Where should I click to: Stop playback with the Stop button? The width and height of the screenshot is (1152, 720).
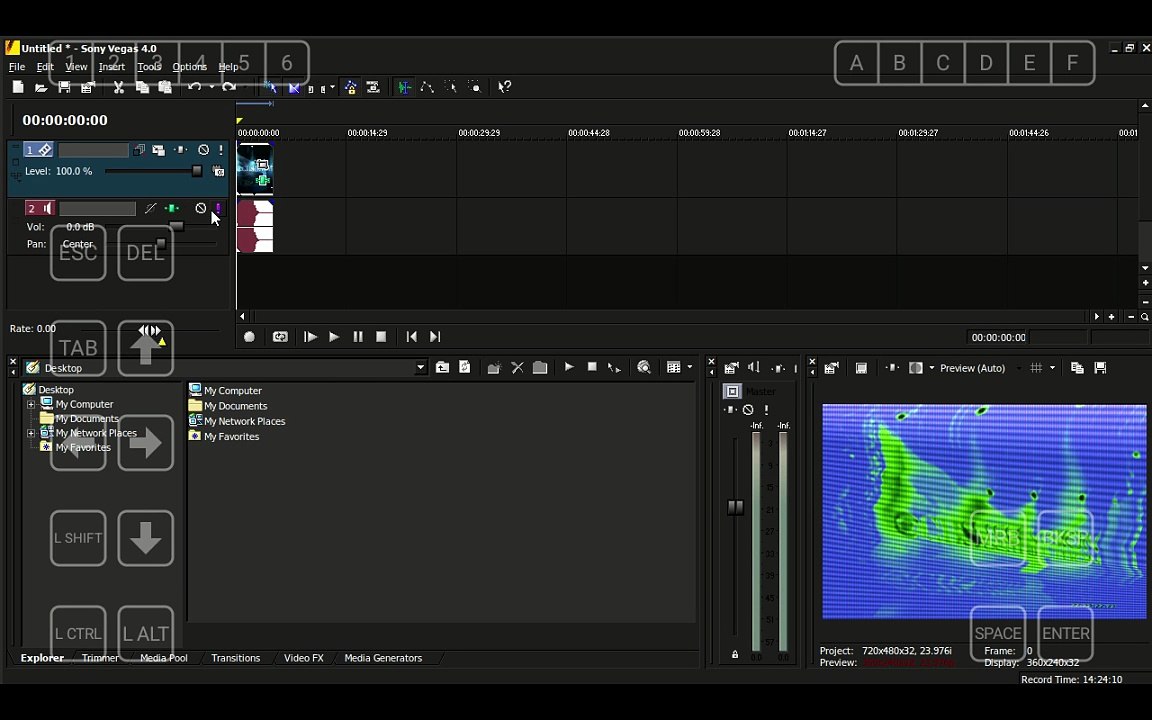[381, 336]
